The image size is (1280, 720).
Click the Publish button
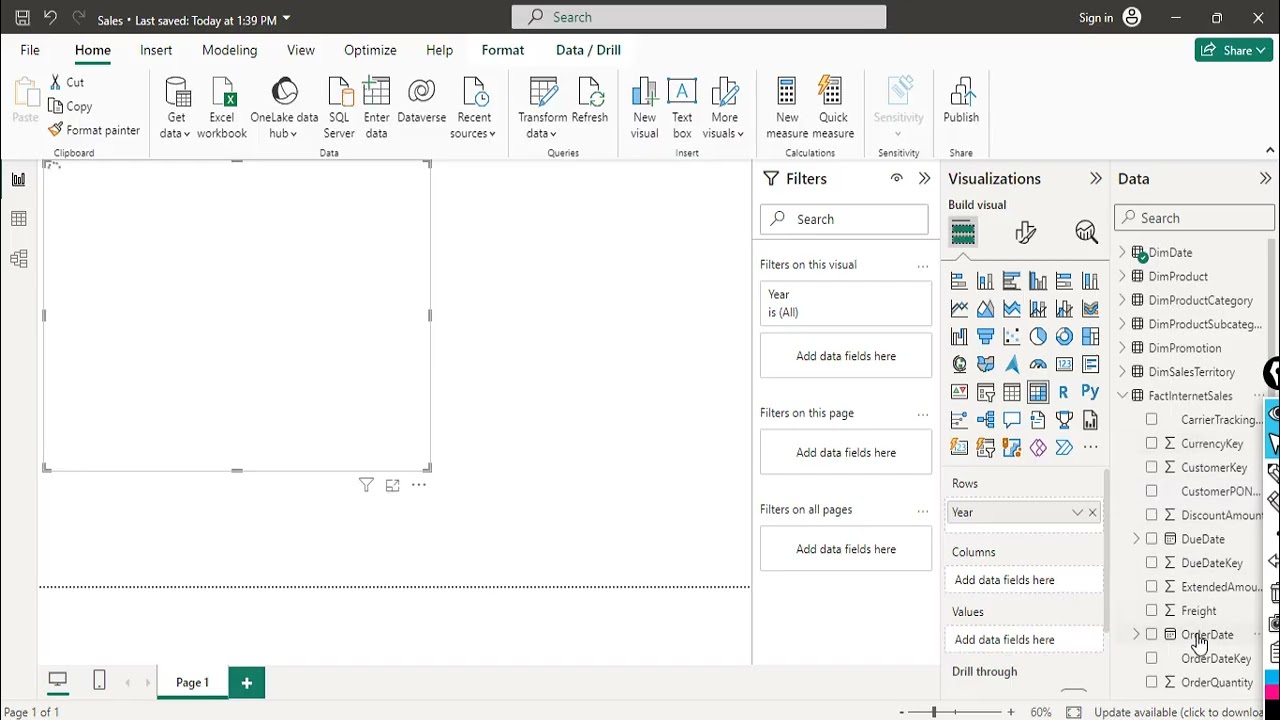961,101
